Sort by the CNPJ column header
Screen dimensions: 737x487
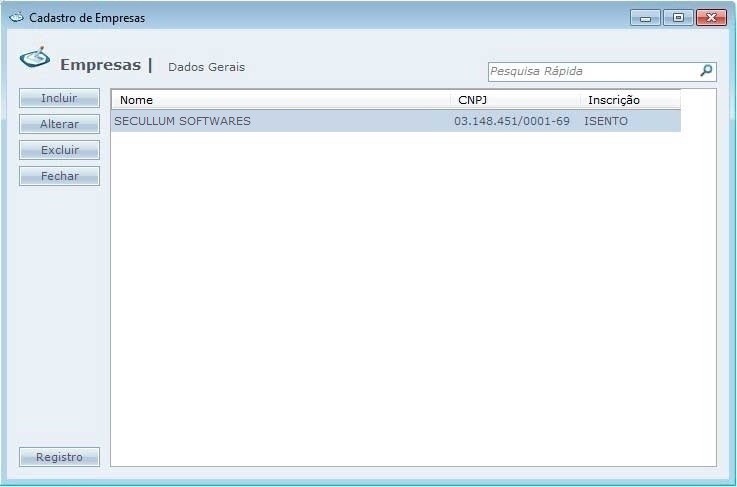(x=514, y=100)
